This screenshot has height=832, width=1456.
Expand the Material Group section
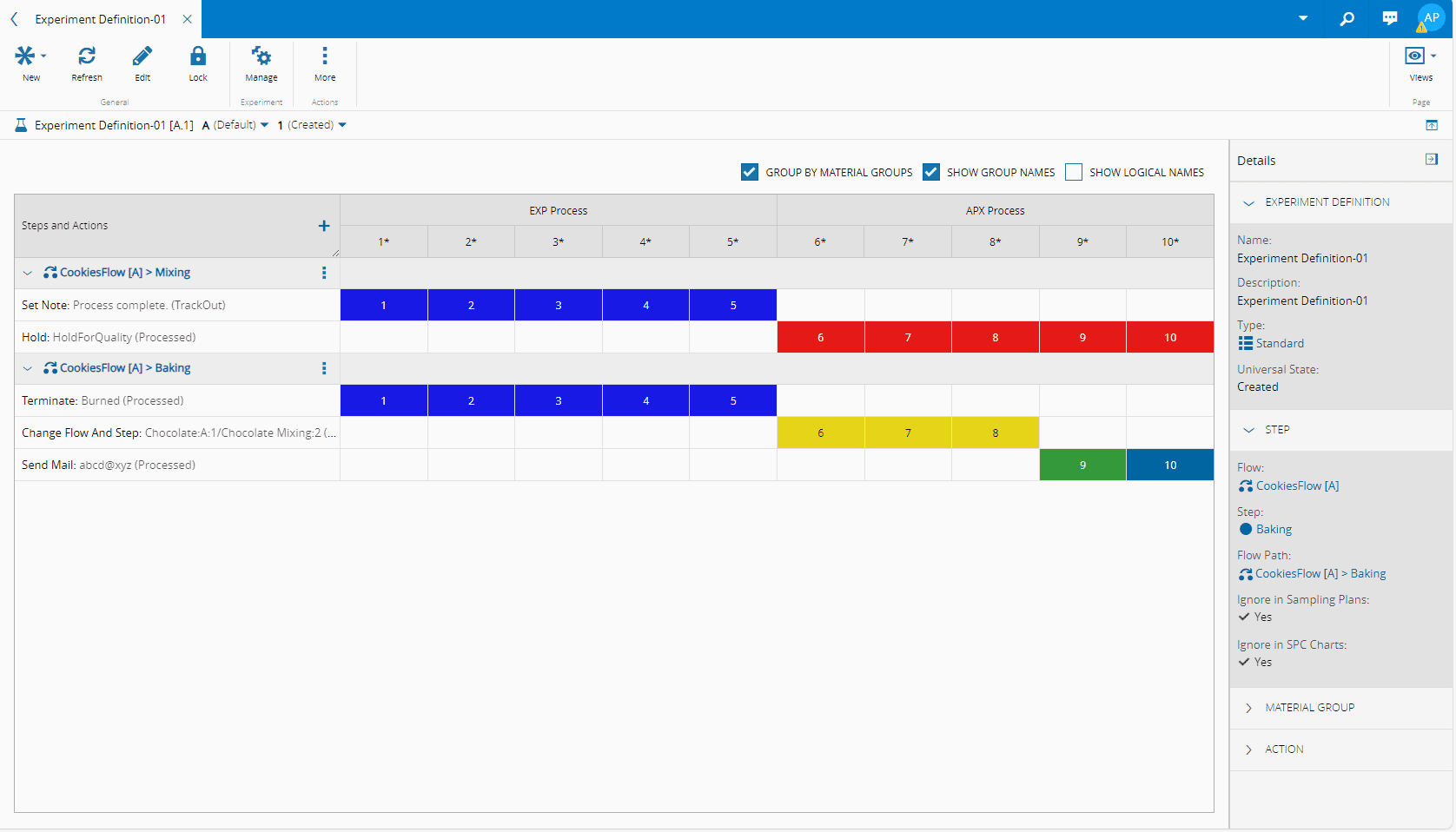pyautogui.click(x=1309, y=708)
